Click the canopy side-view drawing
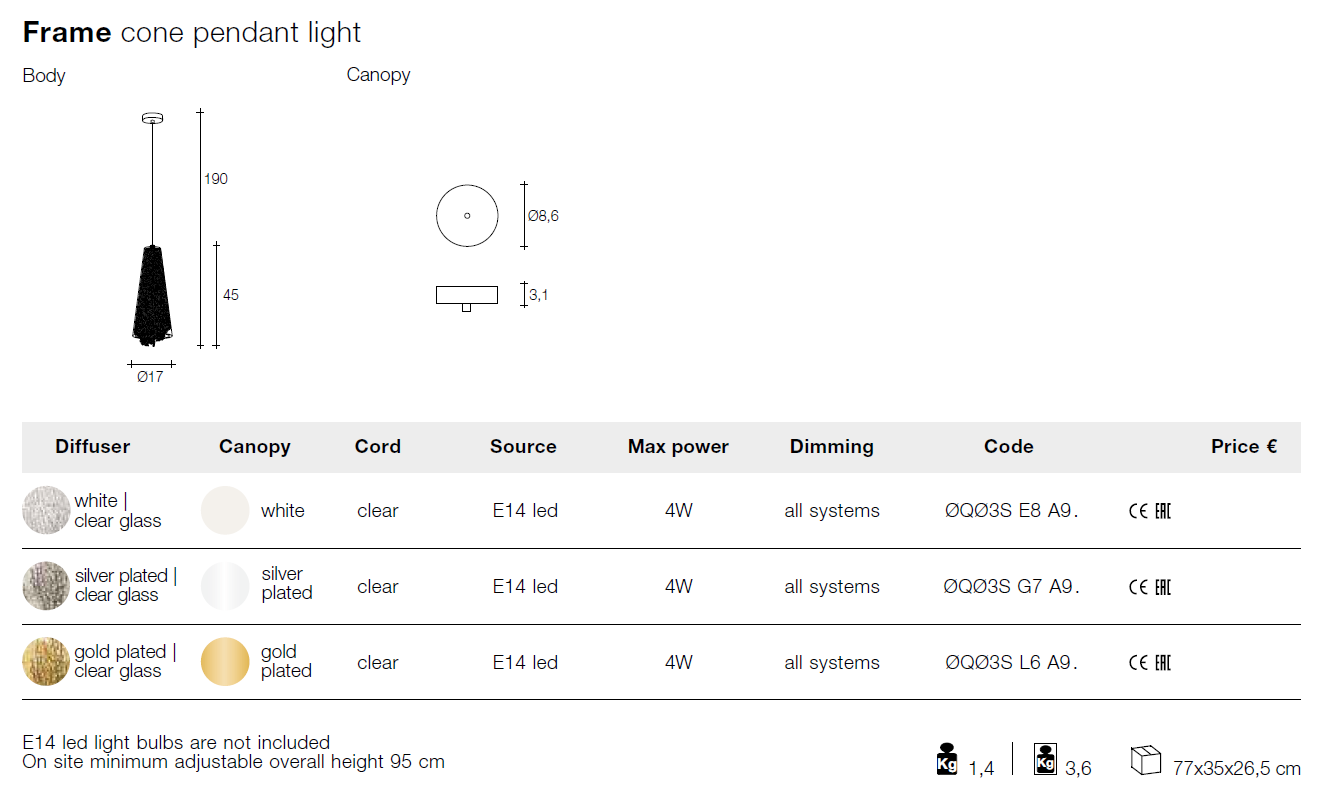1328x810 pixels. [x=467, y=298]
